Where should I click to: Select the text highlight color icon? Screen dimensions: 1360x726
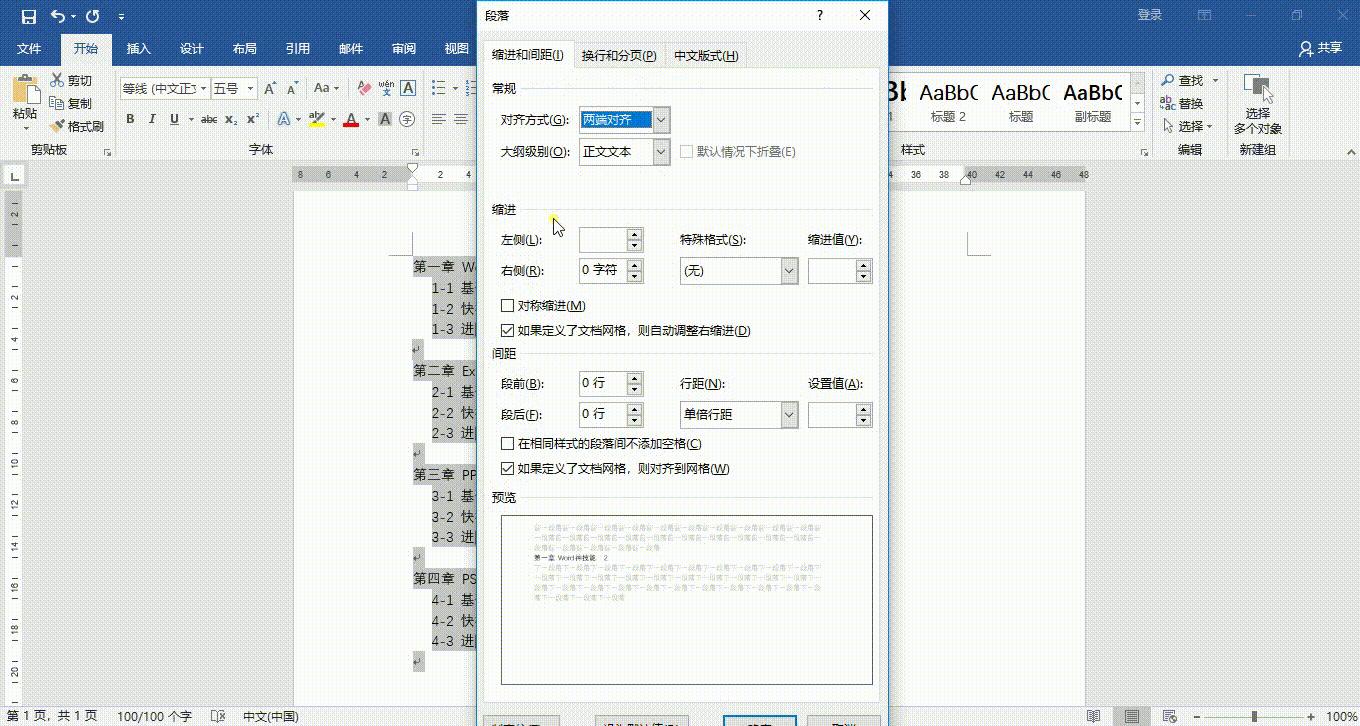(318, 119)
